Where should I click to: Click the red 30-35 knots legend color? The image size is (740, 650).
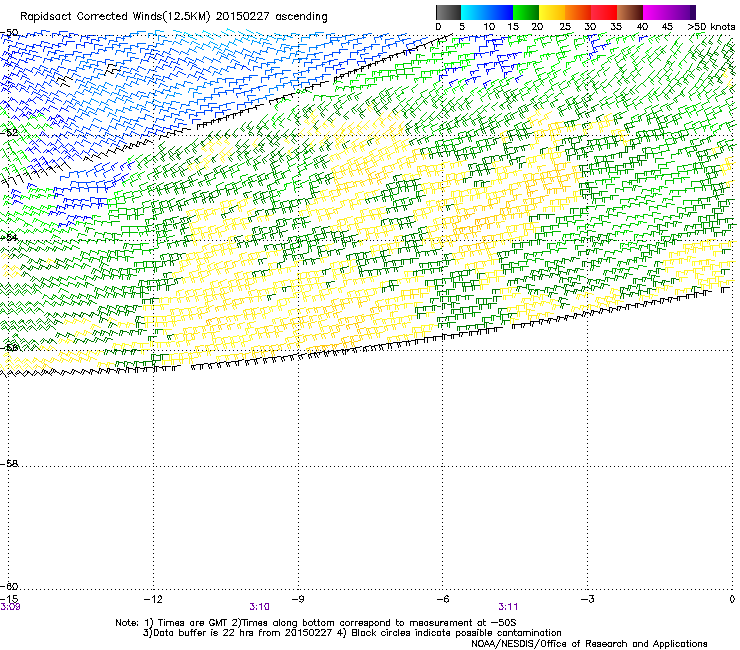pos(604,12)
